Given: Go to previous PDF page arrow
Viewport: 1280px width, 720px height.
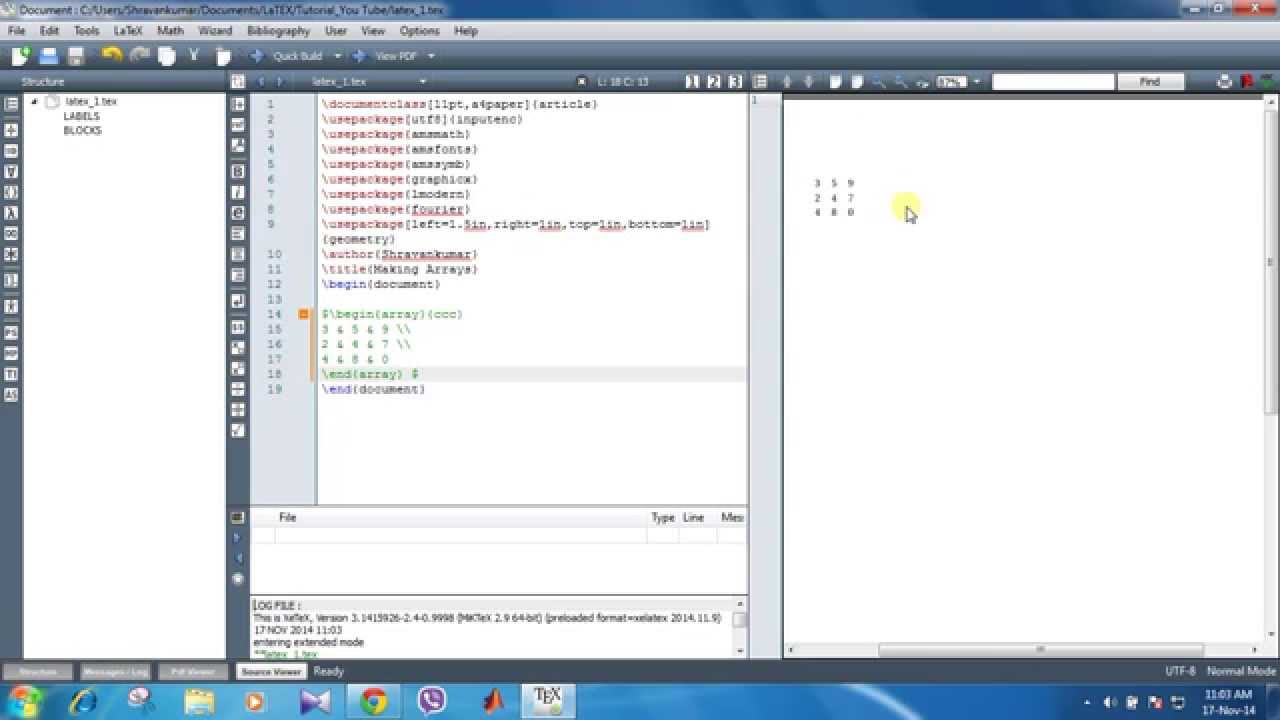Looking at the screenshot, I should 787,82.
